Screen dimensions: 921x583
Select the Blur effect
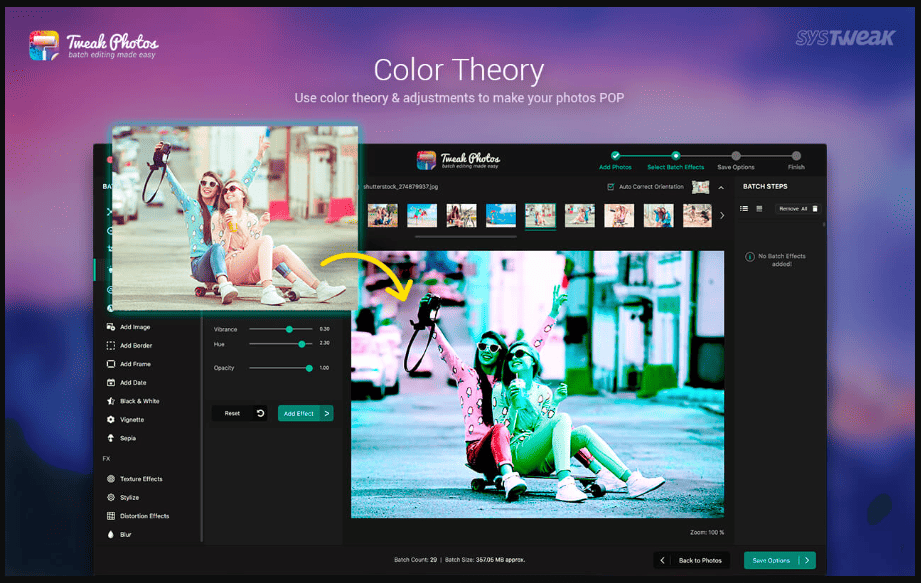pos(119,534)
